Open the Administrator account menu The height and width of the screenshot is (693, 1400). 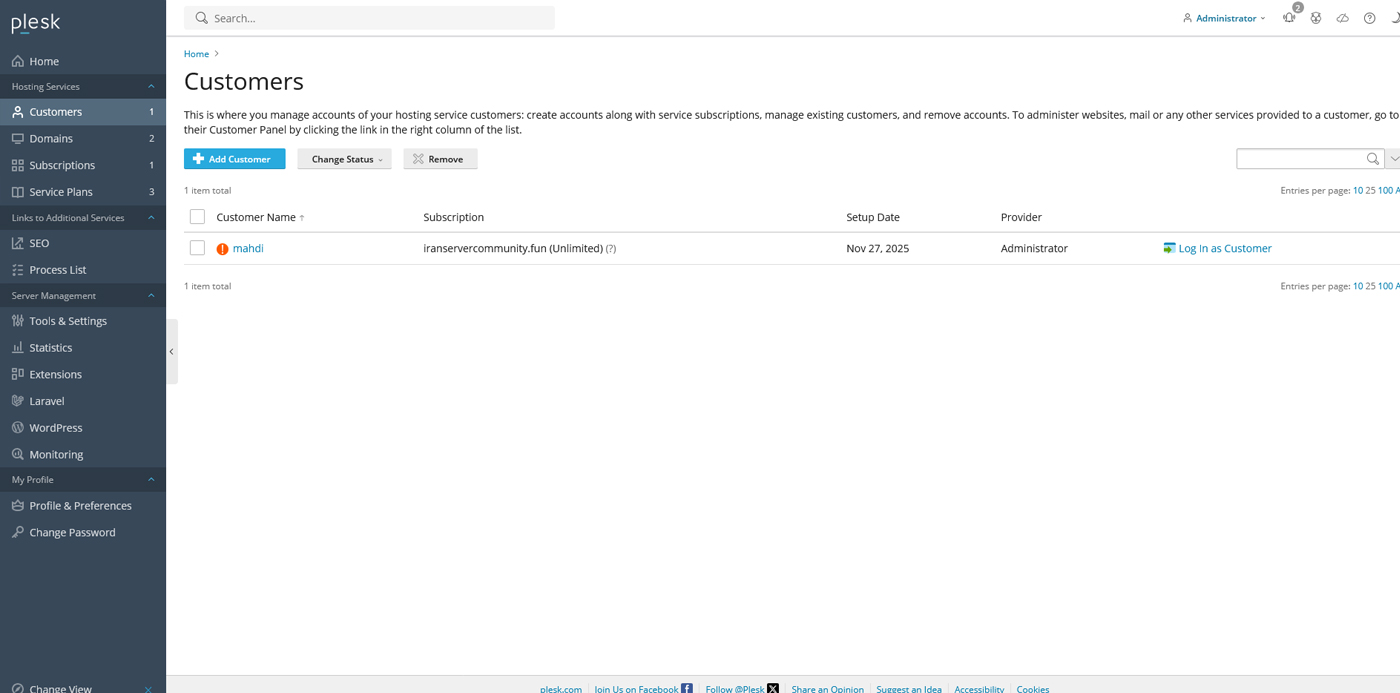1224,18
